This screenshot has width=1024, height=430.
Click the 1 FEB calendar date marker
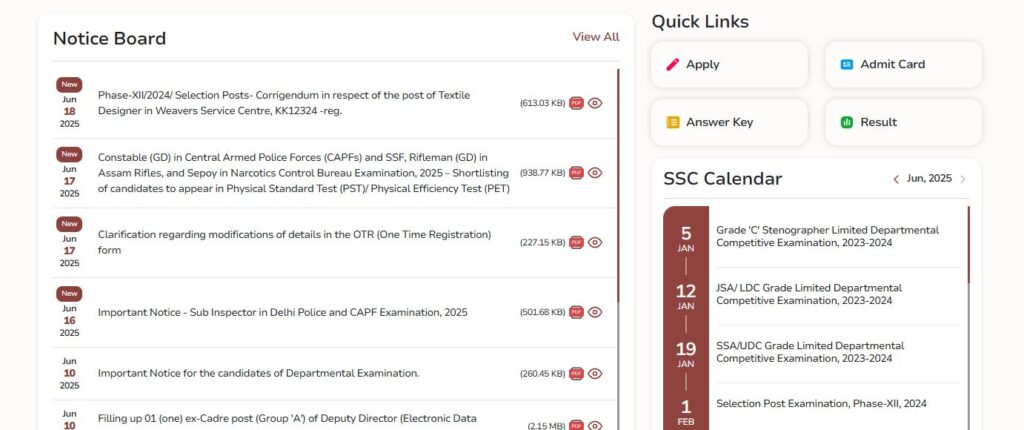point(686,413)
